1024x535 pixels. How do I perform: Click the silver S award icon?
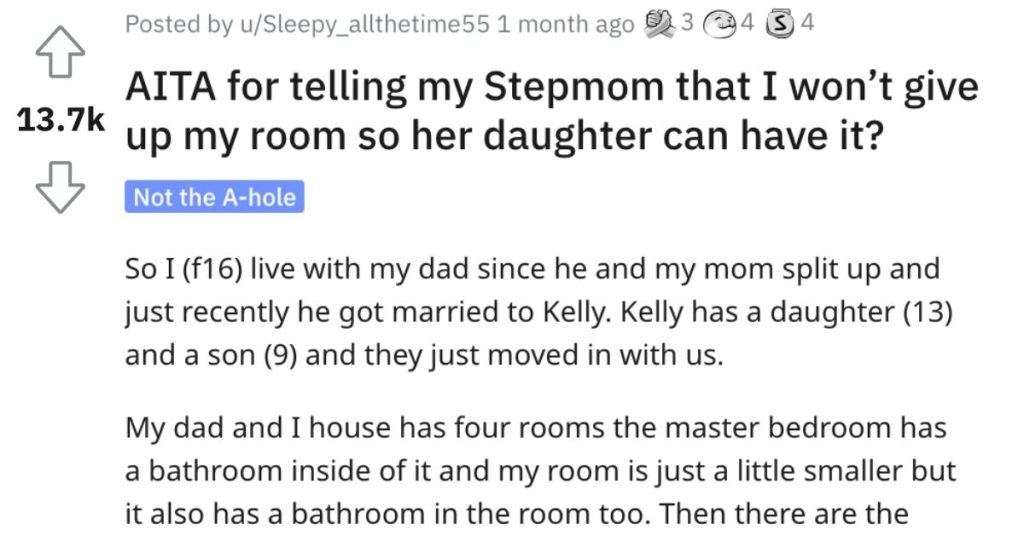(780, 25)
